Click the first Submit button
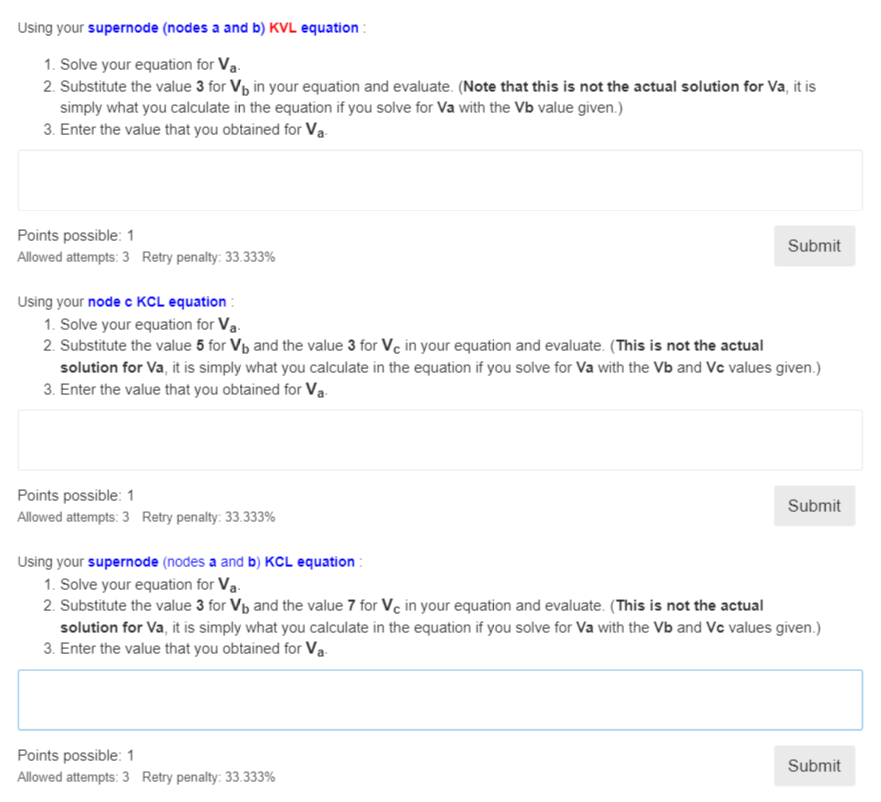Viewport: 881px width, 802px height. 814,245
